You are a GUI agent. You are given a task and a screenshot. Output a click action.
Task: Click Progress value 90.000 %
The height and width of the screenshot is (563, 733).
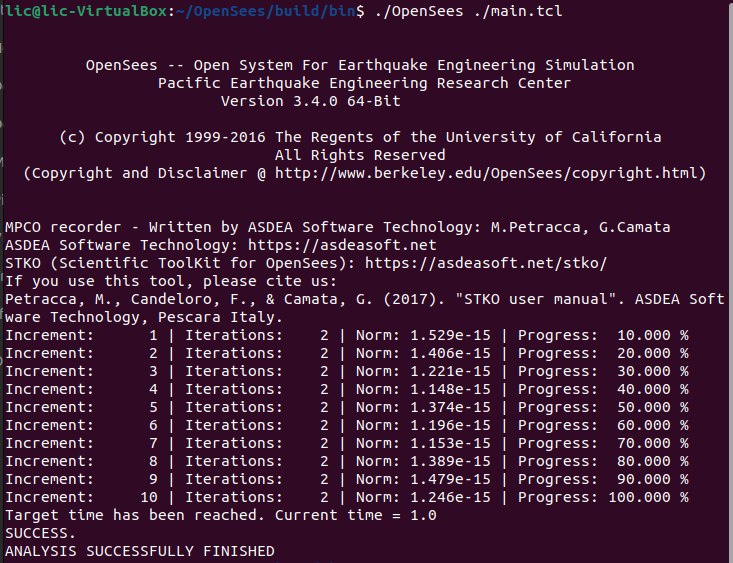click(x=653, y=479)
